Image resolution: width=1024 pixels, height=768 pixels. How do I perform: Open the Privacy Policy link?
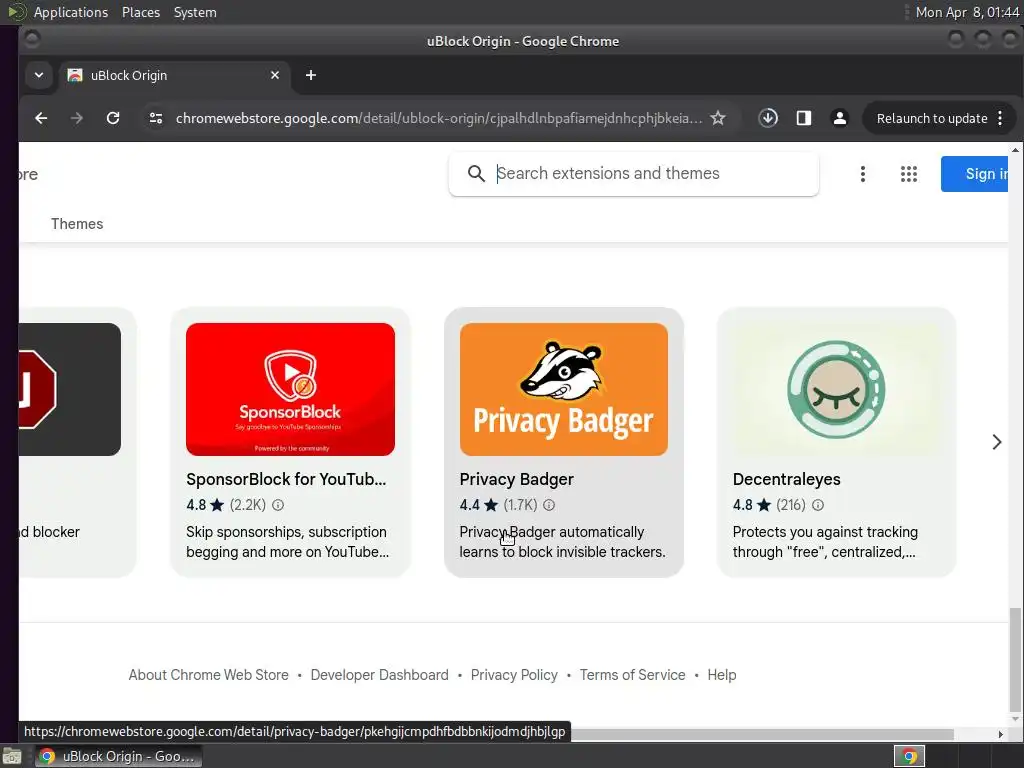click(514, 675)
